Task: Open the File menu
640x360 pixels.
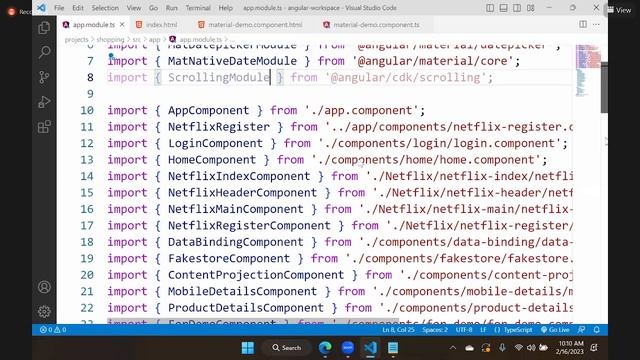Action: coord(59,8)
